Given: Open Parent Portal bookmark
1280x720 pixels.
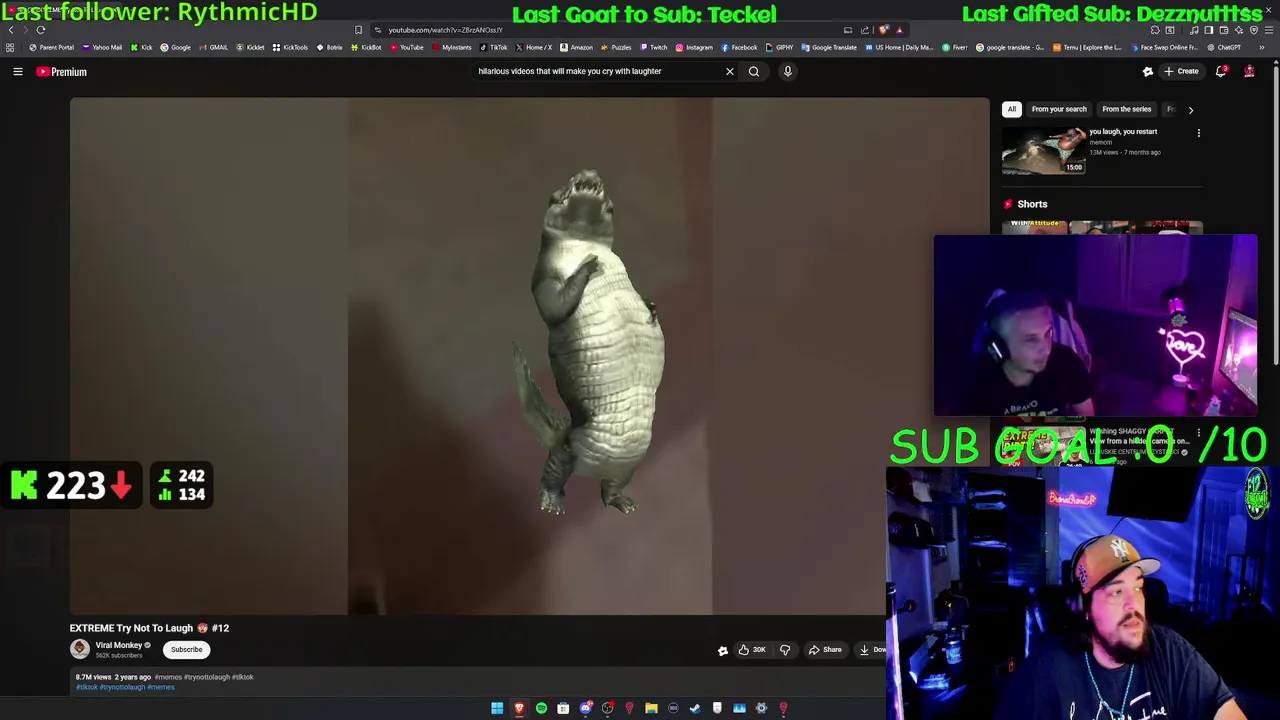Looking at the screenshot, I should [52, 47].
